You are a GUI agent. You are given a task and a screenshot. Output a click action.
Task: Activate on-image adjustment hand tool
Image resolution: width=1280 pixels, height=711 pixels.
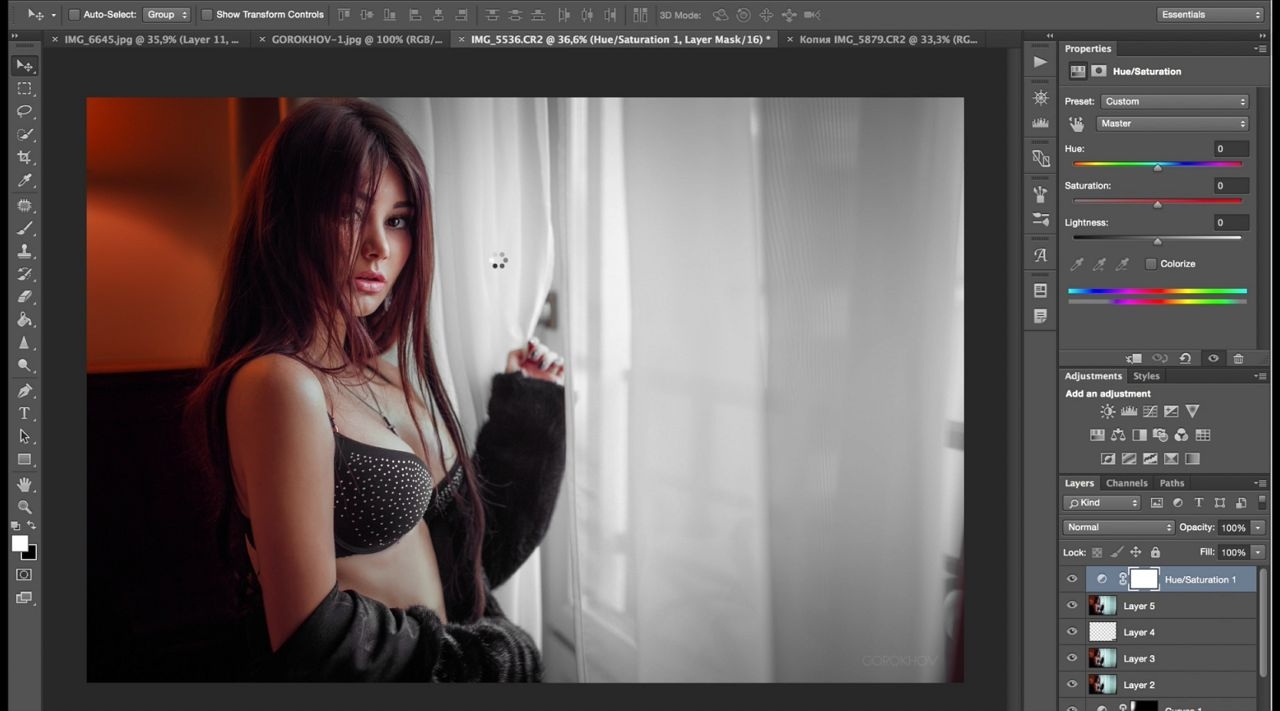[1077, 124]
